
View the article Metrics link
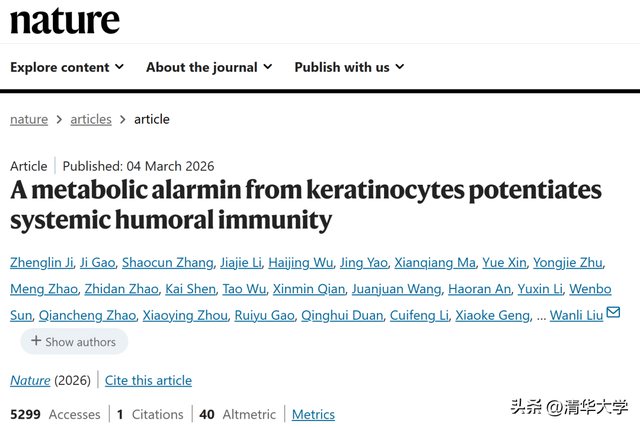click(x=313, y=414)
